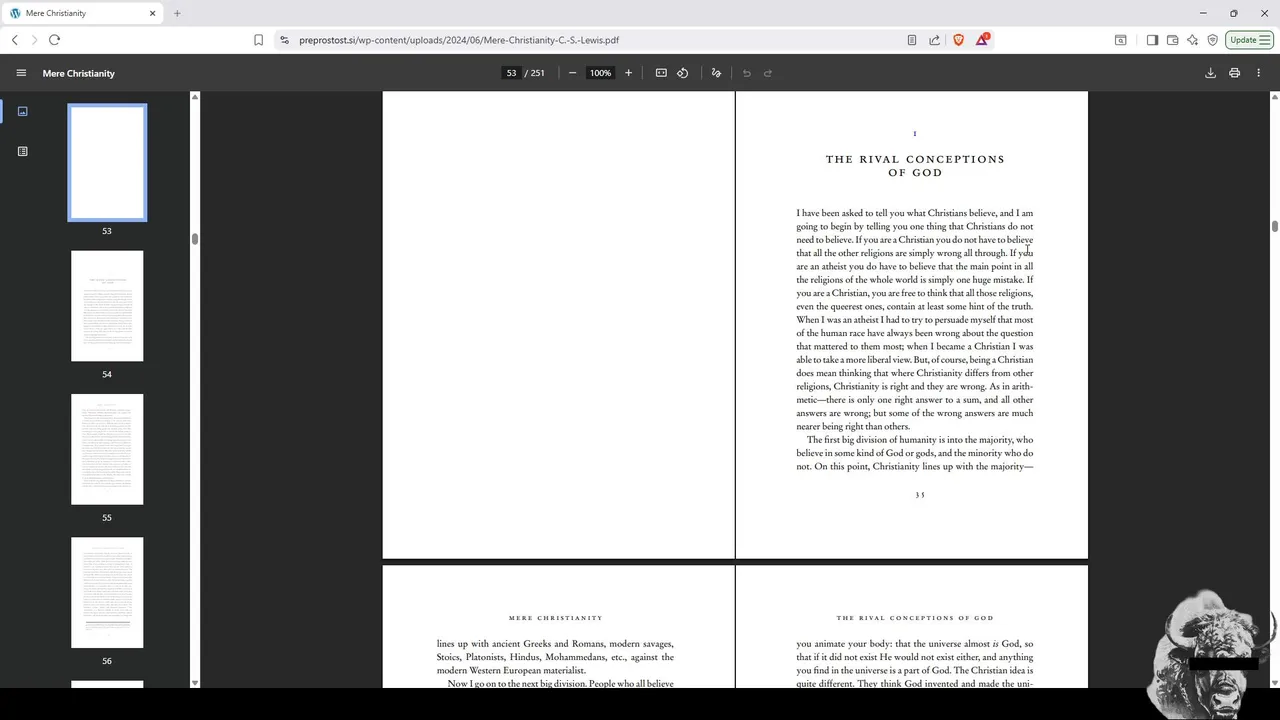
Task: Toggle the browser sidebar panel
Action: 1152,40
